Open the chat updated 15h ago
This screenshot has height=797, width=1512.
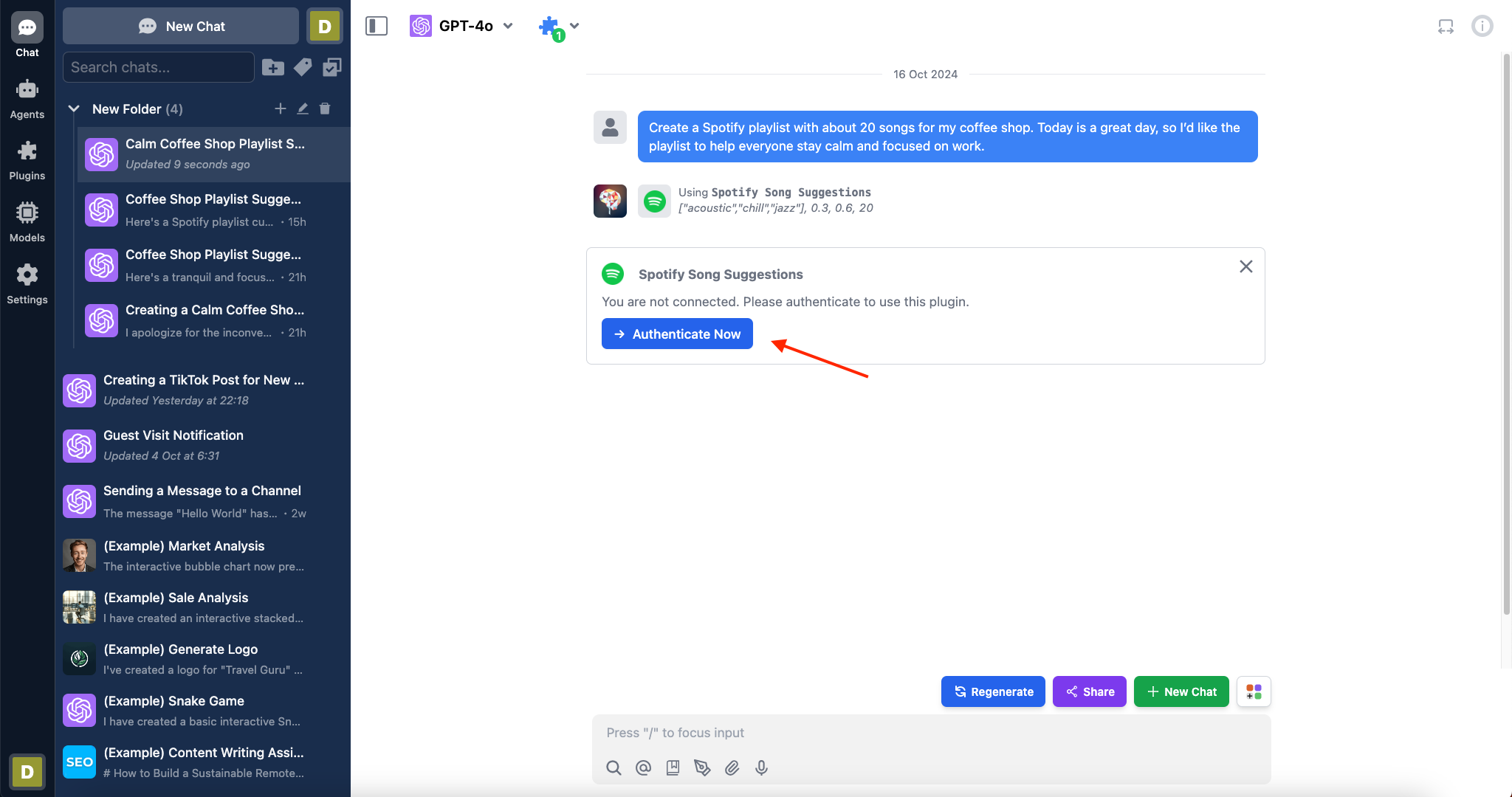pyautogui.click(x=214, y=210)
